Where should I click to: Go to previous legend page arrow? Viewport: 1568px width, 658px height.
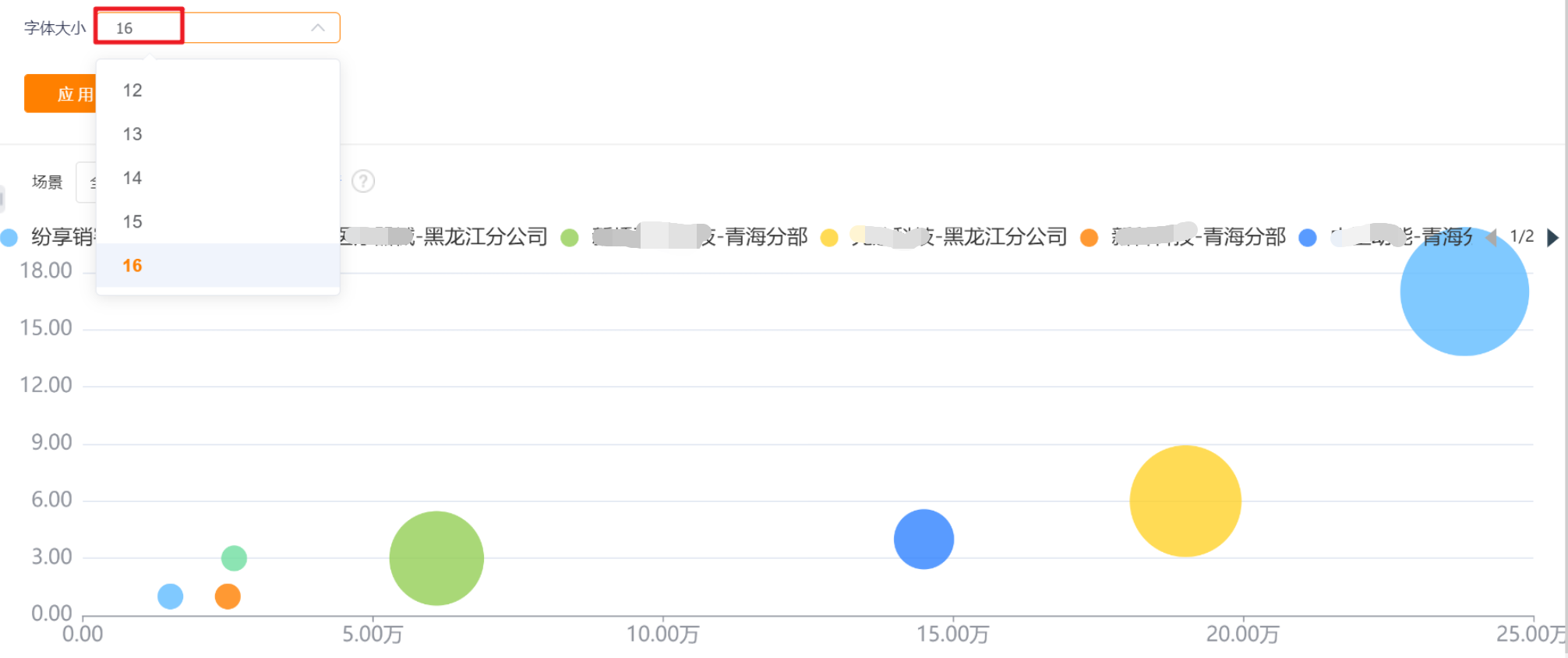coord(1492,238)
